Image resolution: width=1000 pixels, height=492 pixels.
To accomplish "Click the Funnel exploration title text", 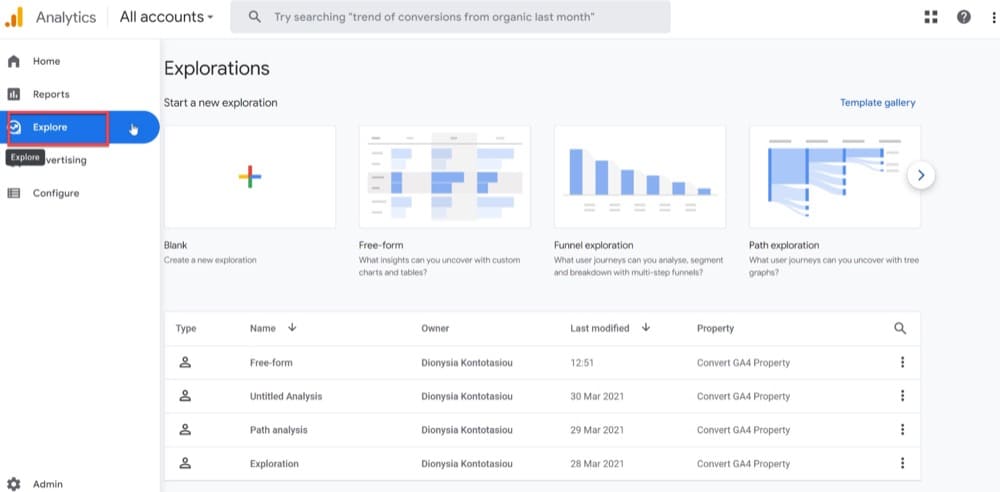I will [x=593, y=245].
